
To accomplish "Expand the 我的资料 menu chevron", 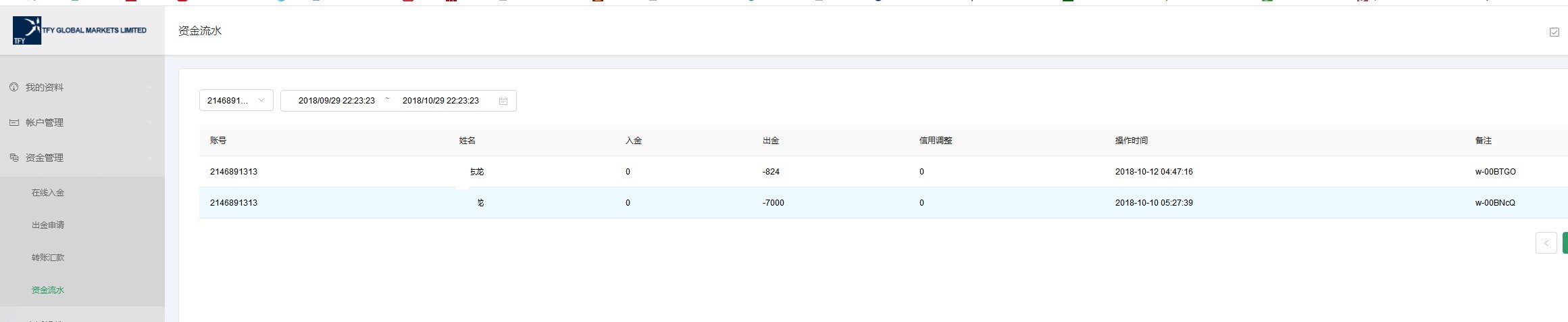I will tap(150, 87).
